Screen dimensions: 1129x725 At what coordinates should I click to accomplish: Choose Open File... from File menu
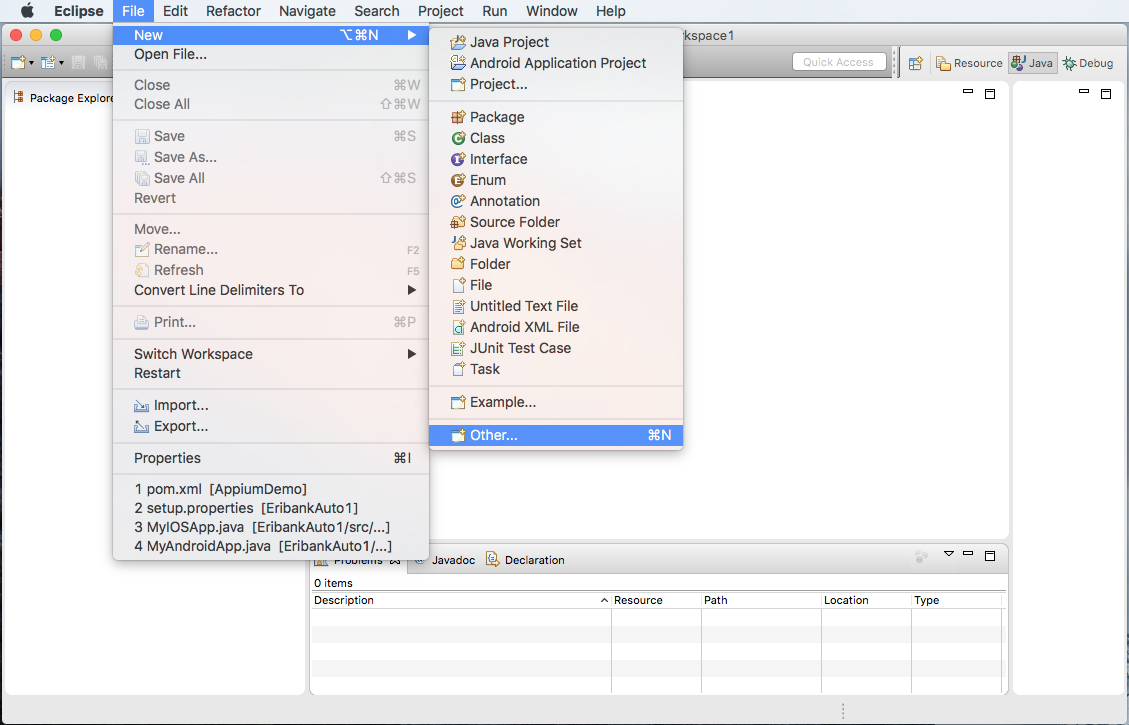(271, 55)
